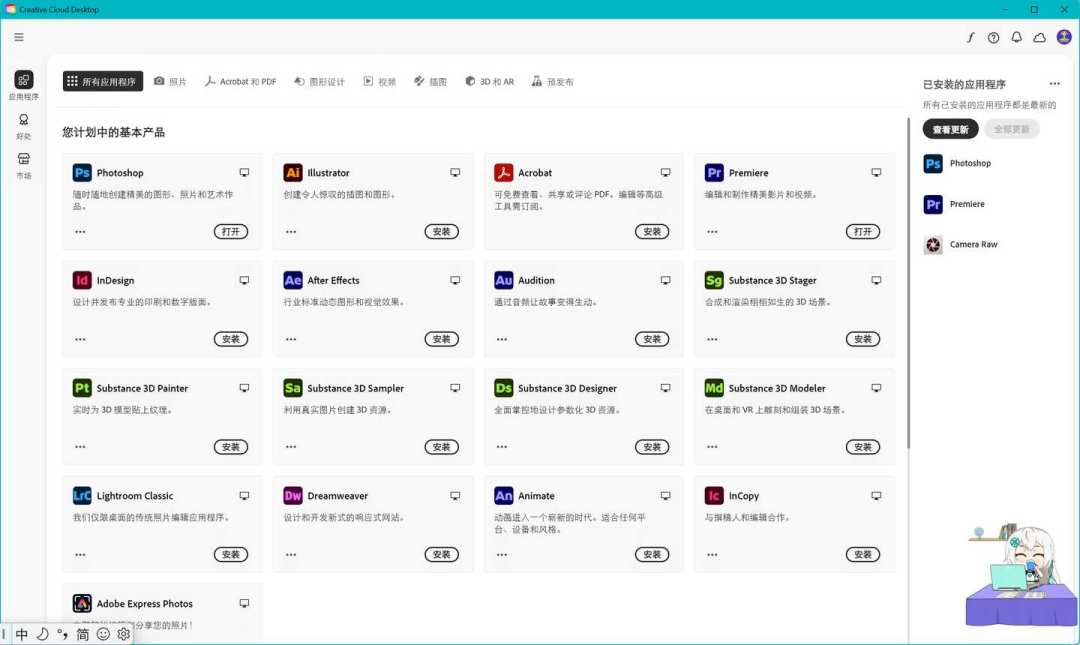Switch to the 插图 (Illustration) tab
1080x645 pixels.
pyautogui.click(x=430, y=81)
